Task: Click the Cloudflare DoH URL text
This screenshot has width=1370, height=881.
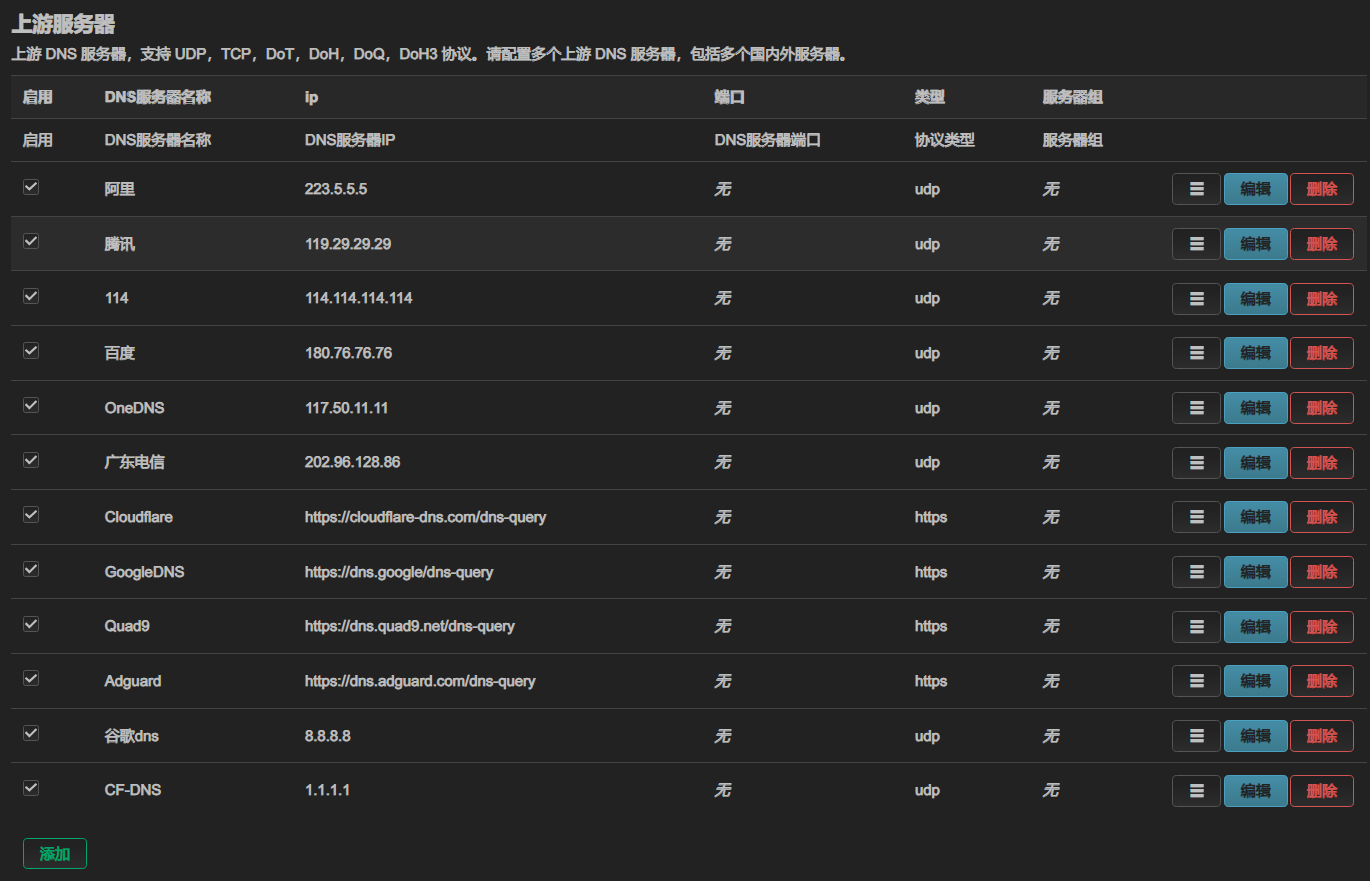Action: point(425,517)
